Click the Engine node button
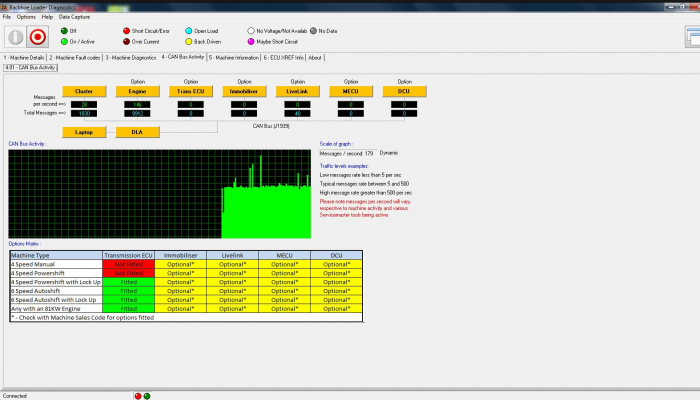 138,91
